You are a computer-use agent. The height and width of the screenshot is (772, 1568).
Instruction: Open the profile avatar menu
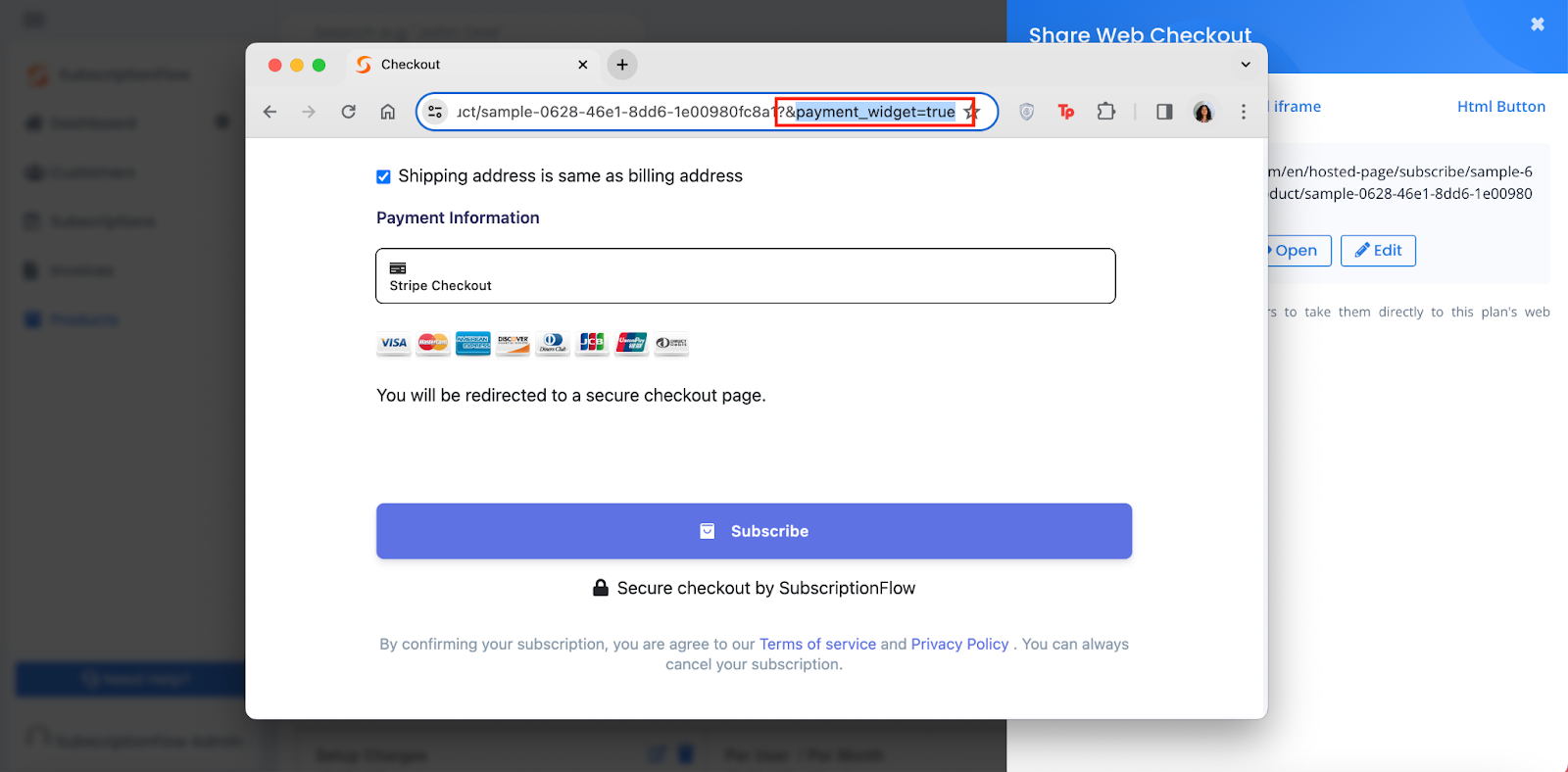click(x=1203, y=112)
